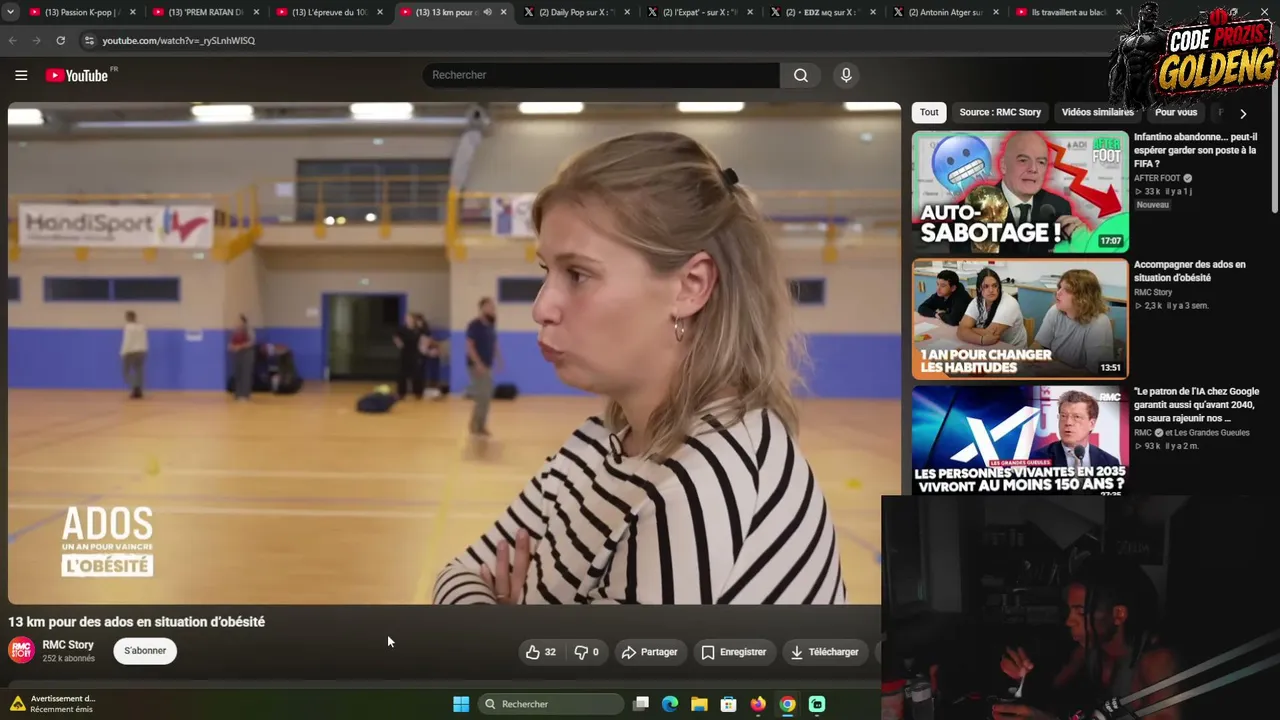Click the '252 k abonnés' subscriber count
The image size is (1280, 720).
click(68, 659)
